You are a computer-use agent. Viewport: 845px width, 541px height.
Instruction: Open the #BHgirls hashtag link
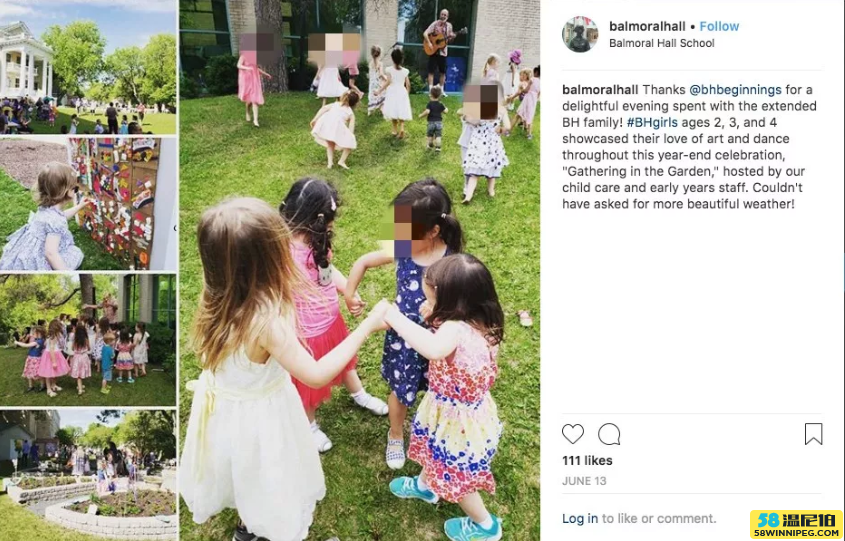pyautogui.click(x=652, y=122)
